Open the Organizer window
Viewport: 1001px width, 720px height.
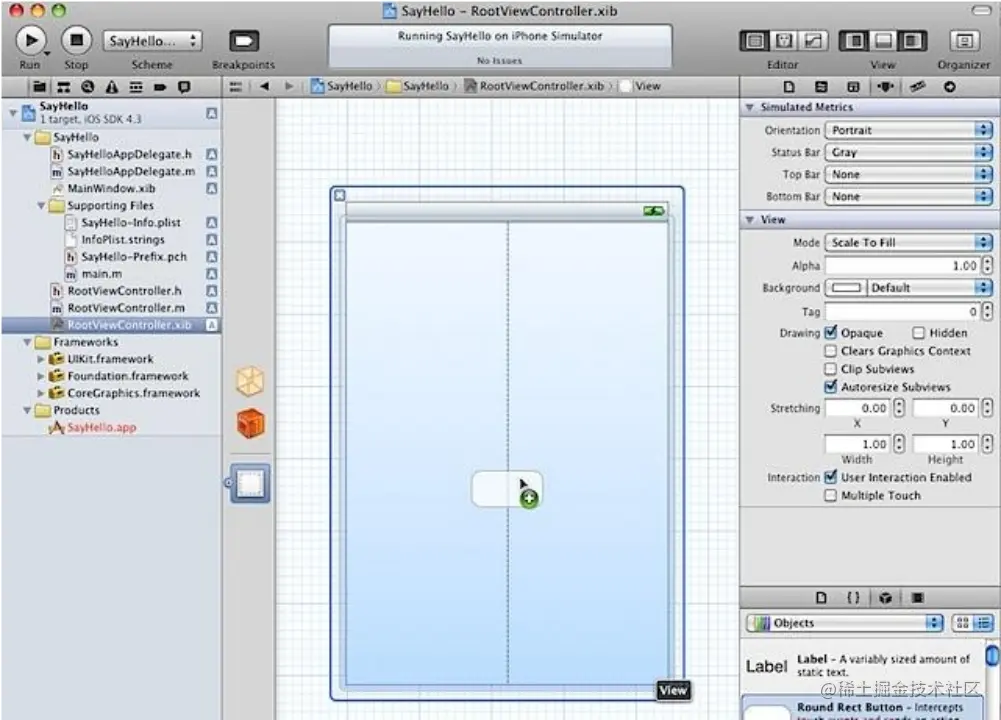point(964,41)
